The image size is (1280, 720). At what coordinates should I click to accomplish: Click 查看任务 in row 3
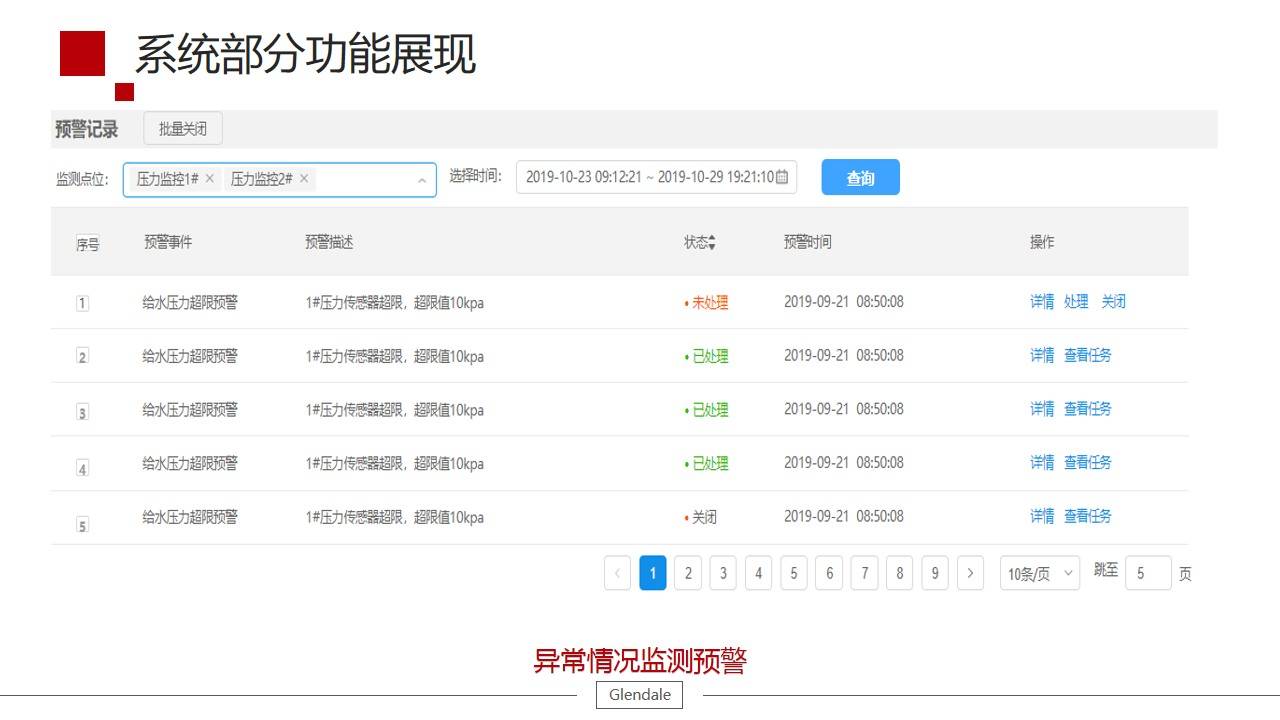point(1088,409)
